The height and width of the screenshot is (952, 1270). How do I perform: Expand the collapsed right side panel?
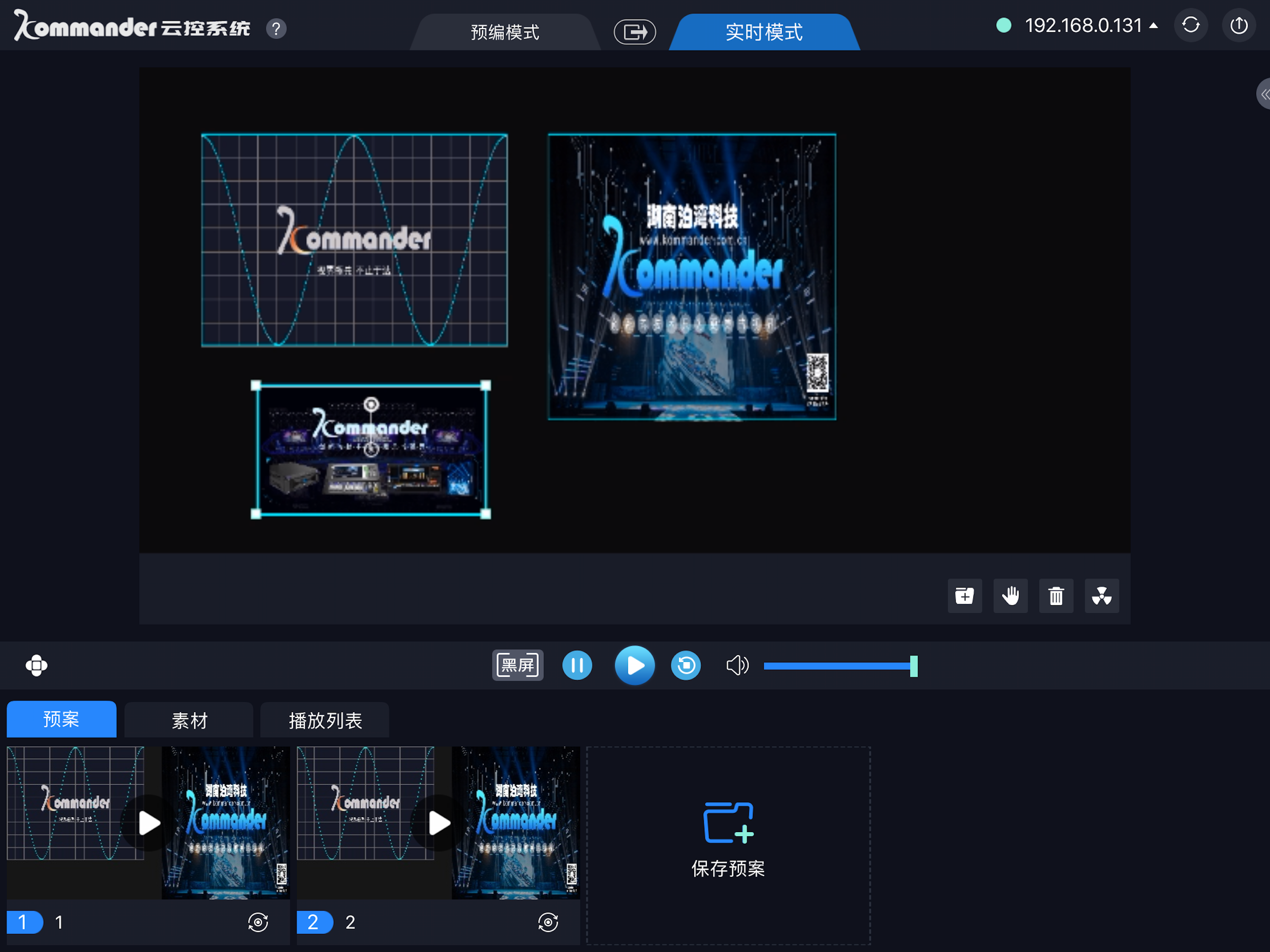1263,93
